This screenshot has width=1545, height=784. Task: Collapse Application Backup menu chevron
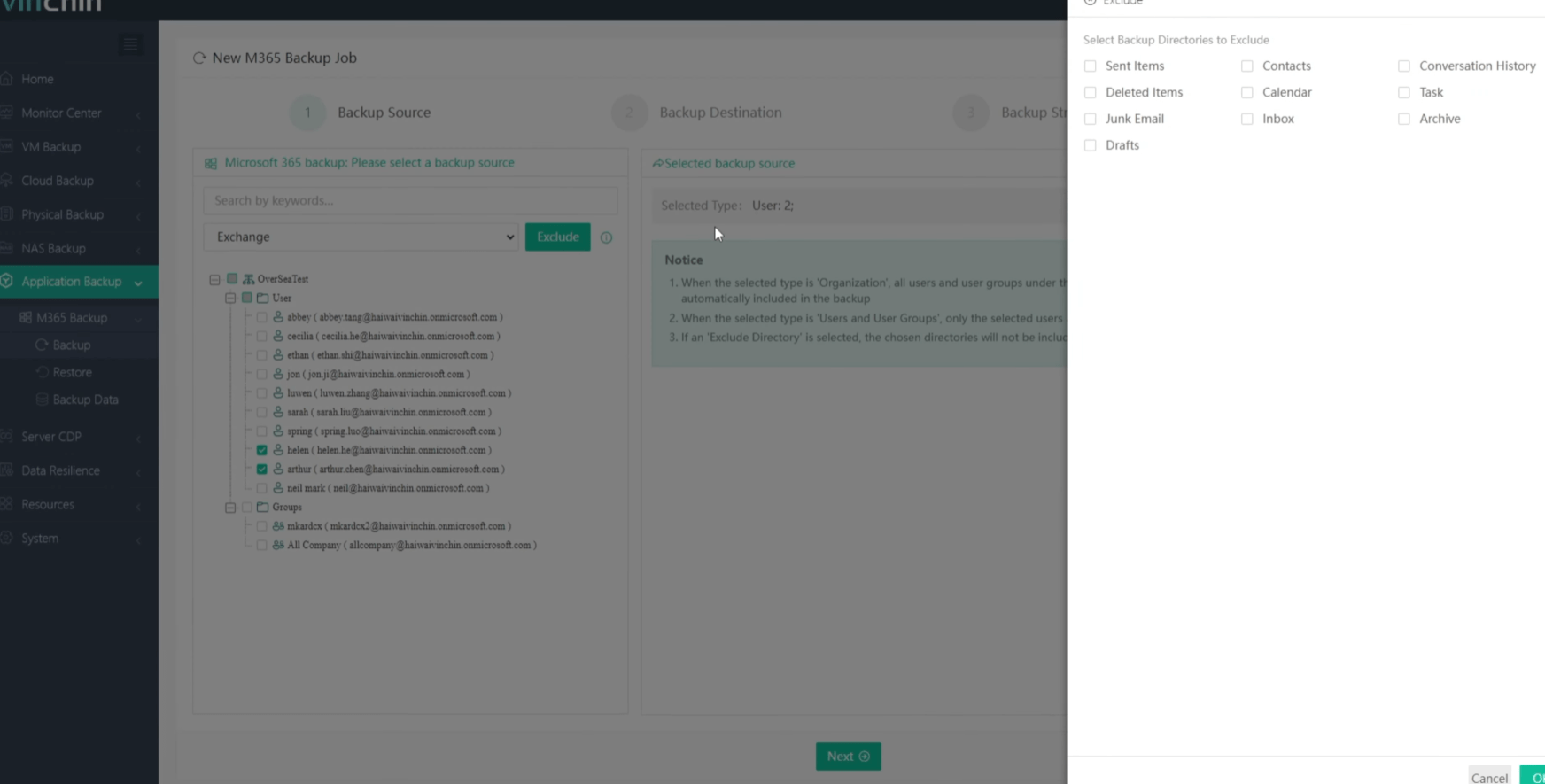pyautogui.click(x=138, y=283)
